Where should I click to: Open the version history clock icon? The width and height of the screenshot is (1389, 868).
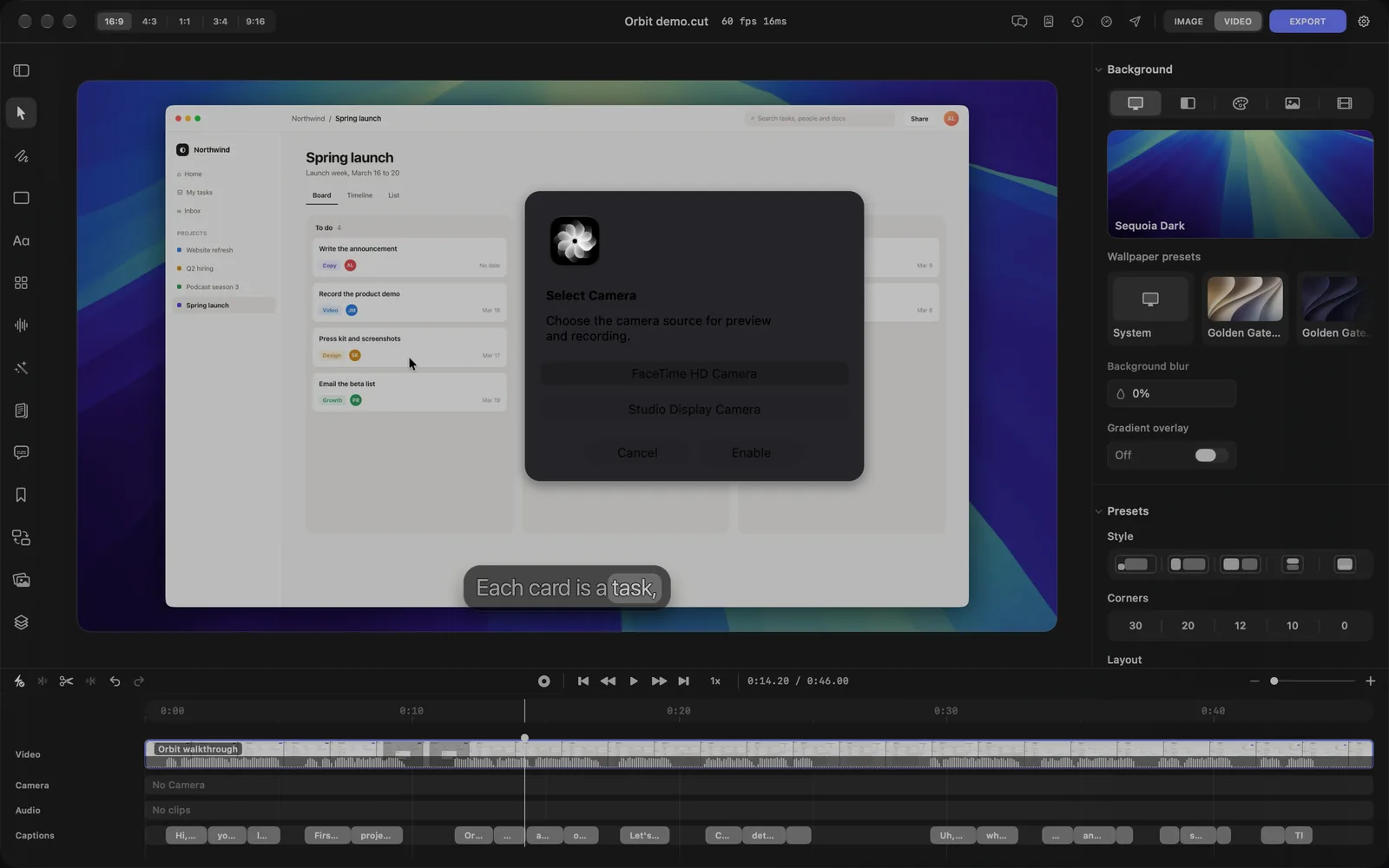point(1077,22)
